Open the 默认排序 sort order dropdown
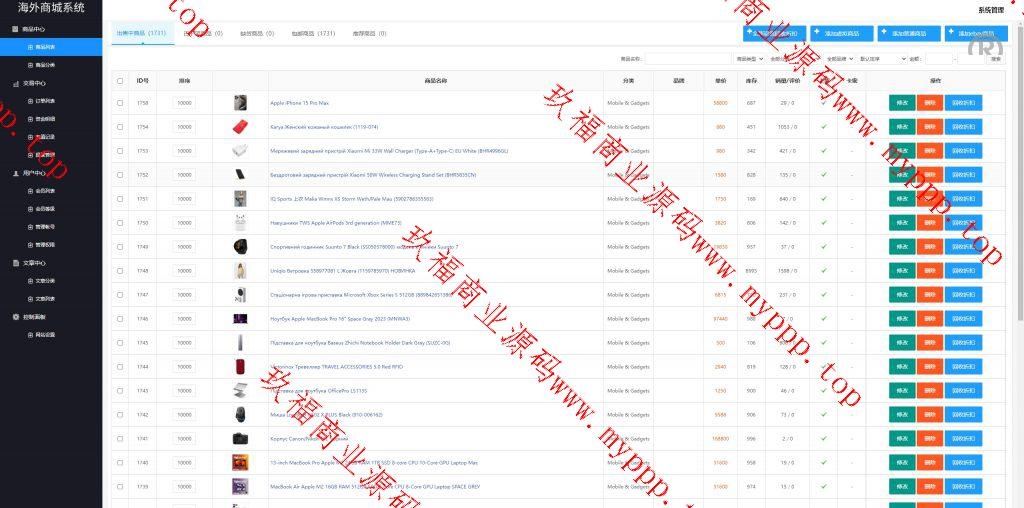Viewport: 1024px width, 508px height. pos(882,59)
